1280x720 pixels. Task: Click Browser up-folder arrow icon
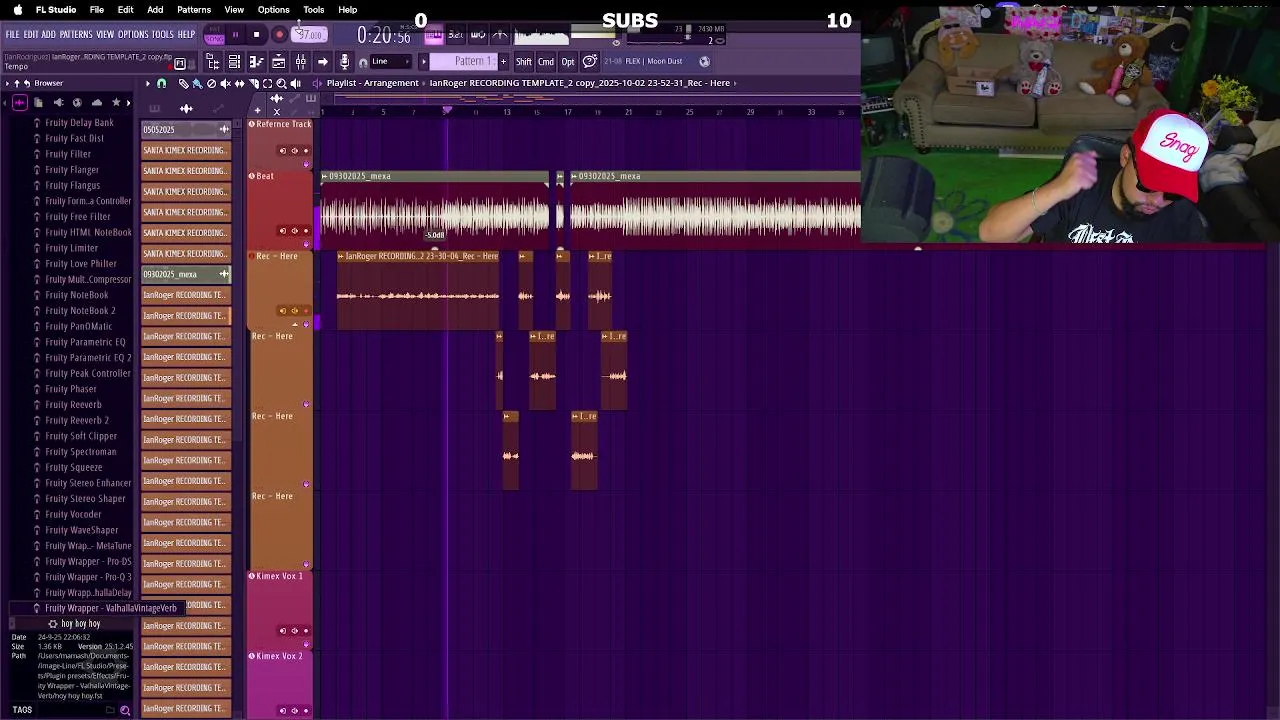[16, 84]
